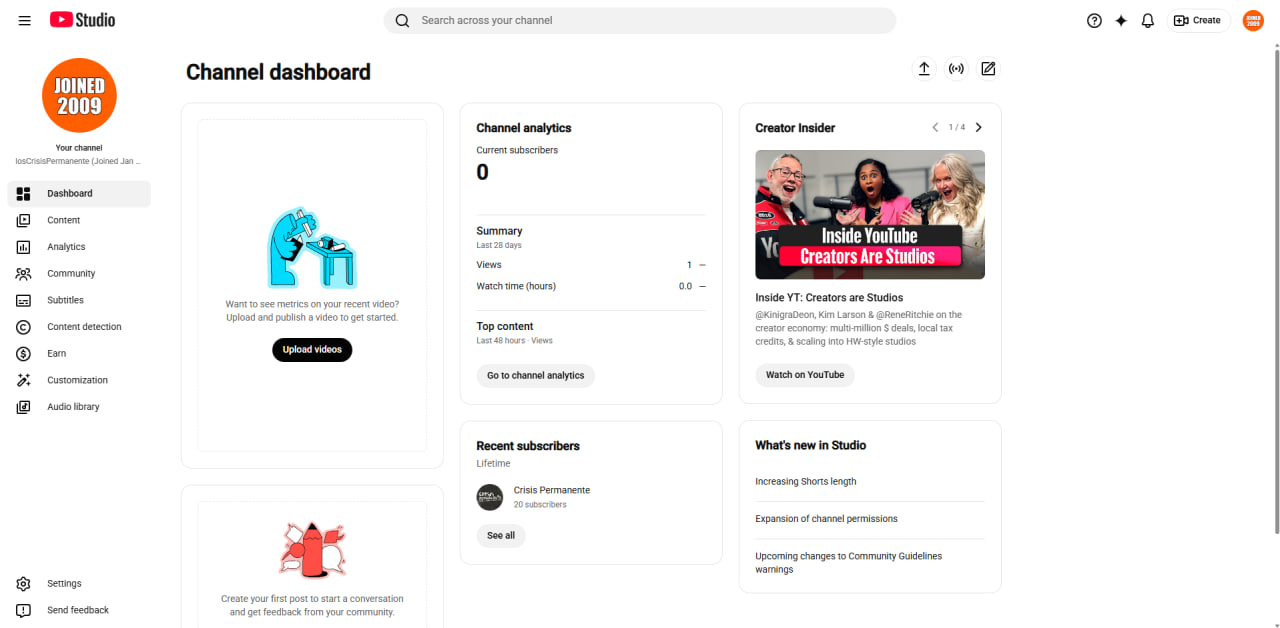Click the Customization magic wand icon
This screenshot has width=1280, height=628.
pyautogui.click(x=24, y=380)
